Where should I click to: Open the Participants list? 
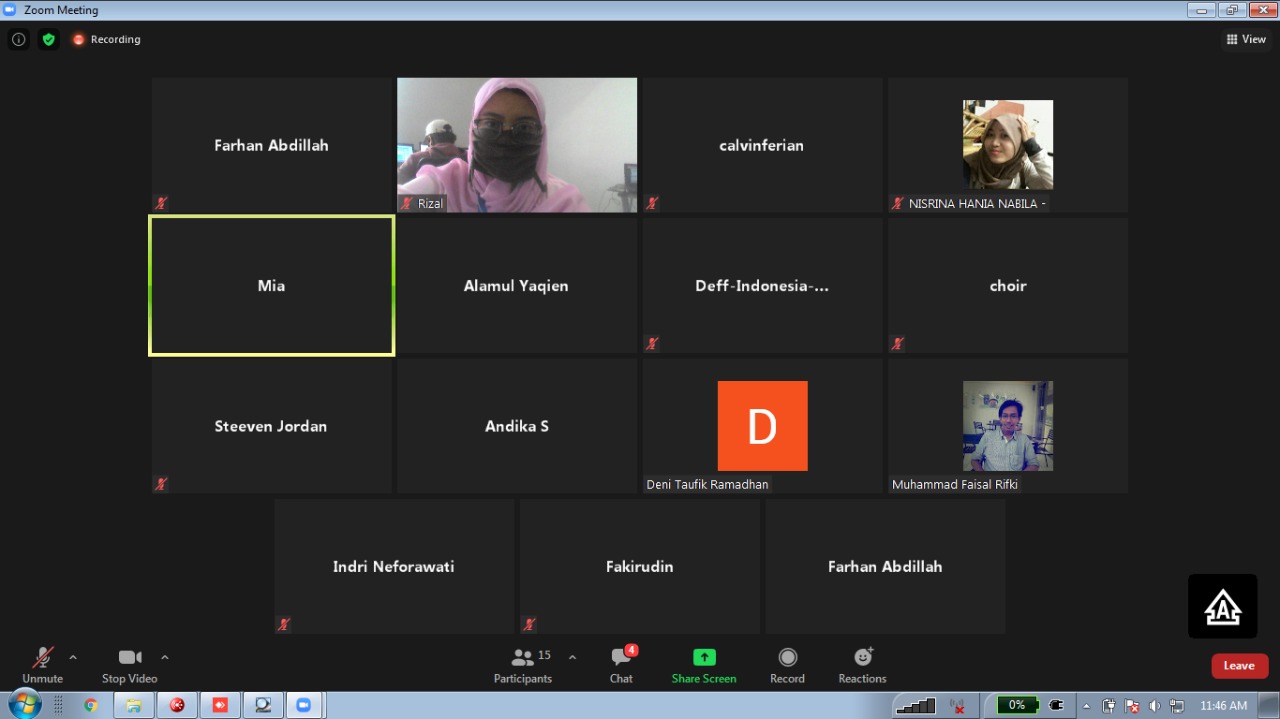(x=523, y=664)
